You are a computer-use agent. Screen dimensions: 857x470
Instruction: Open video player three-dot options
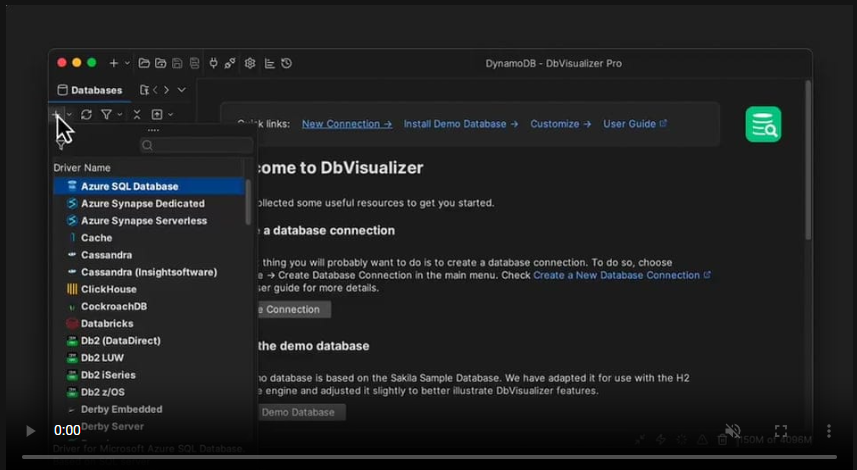pos(829,431)
